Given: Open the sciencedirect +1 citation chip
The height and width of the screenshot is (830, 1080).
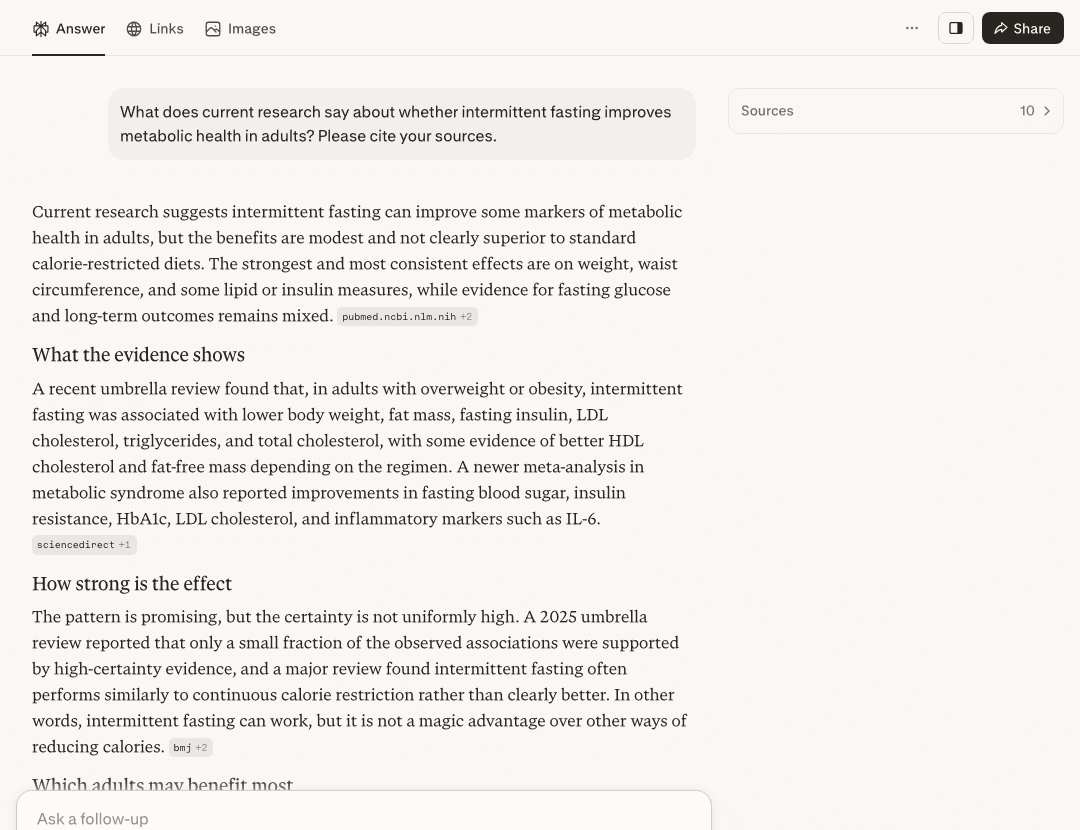Looking at the screenshot, I should pos(84,545).
